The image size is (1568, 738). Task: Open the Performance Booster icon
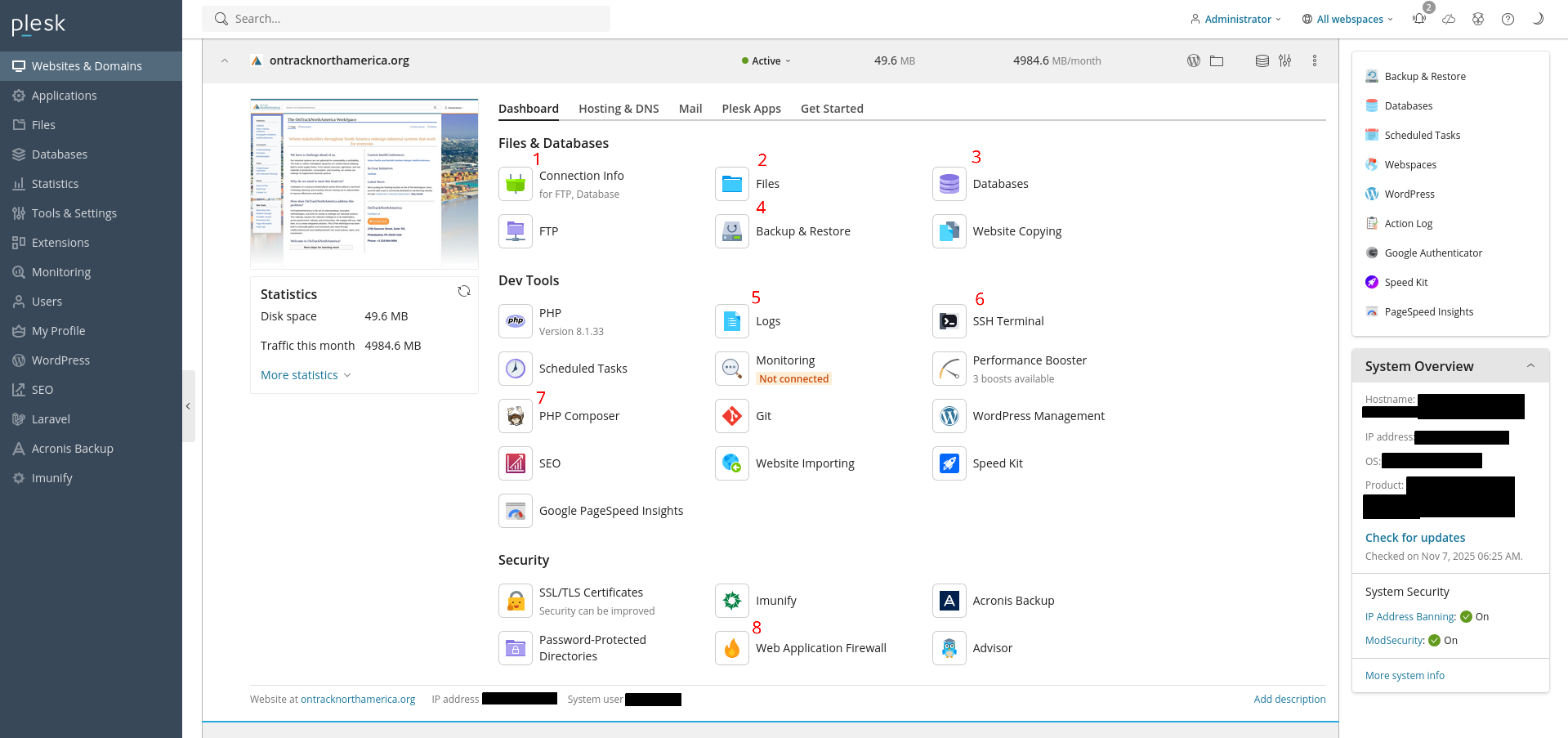pyautogui.click(x=949, y=369)
